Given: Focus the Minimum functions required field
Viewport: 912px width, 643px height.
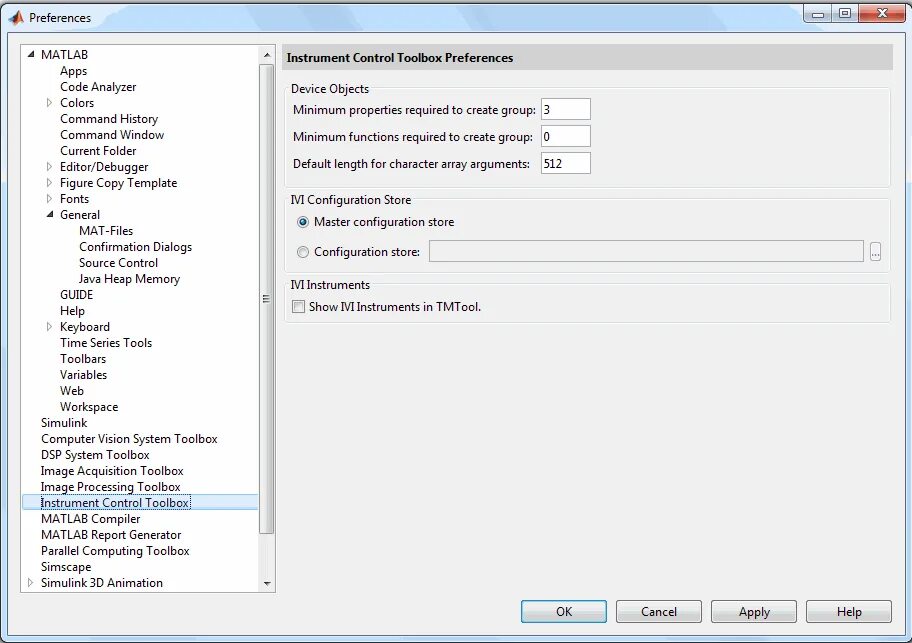Looking at the screenshot, I should click(566, 137).
